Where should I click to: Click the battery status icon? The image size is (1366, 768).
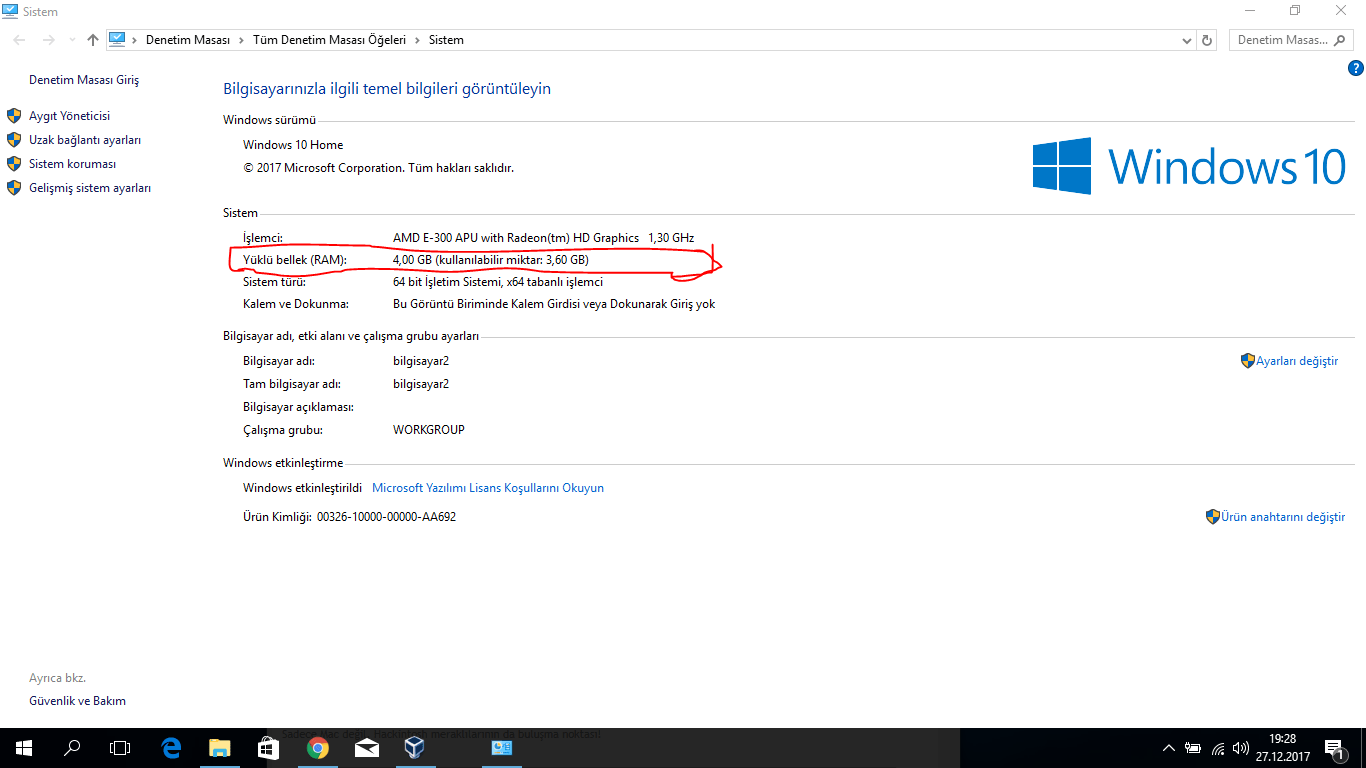click(1193, 748)
